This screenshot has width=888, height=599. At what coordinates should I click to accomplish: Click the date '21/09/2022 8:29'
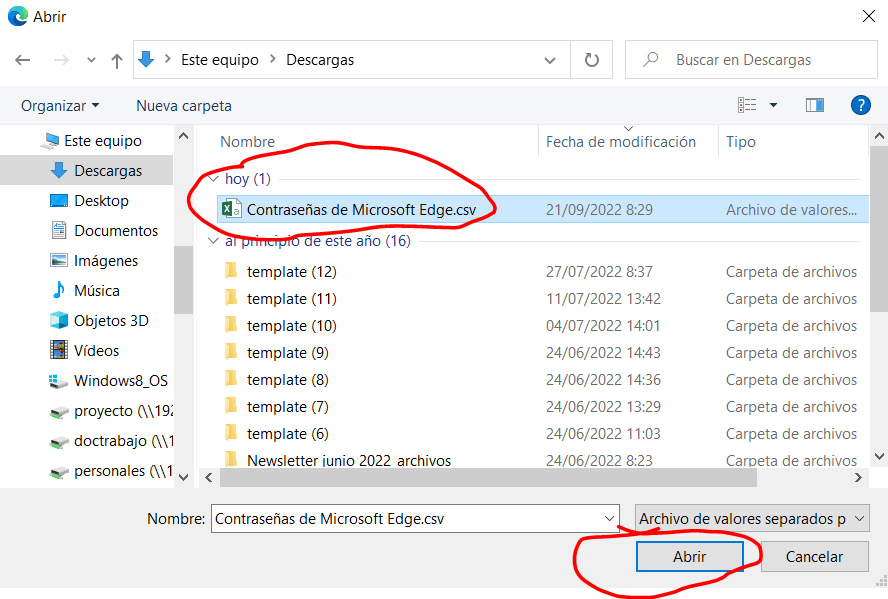tap(599, 209)
